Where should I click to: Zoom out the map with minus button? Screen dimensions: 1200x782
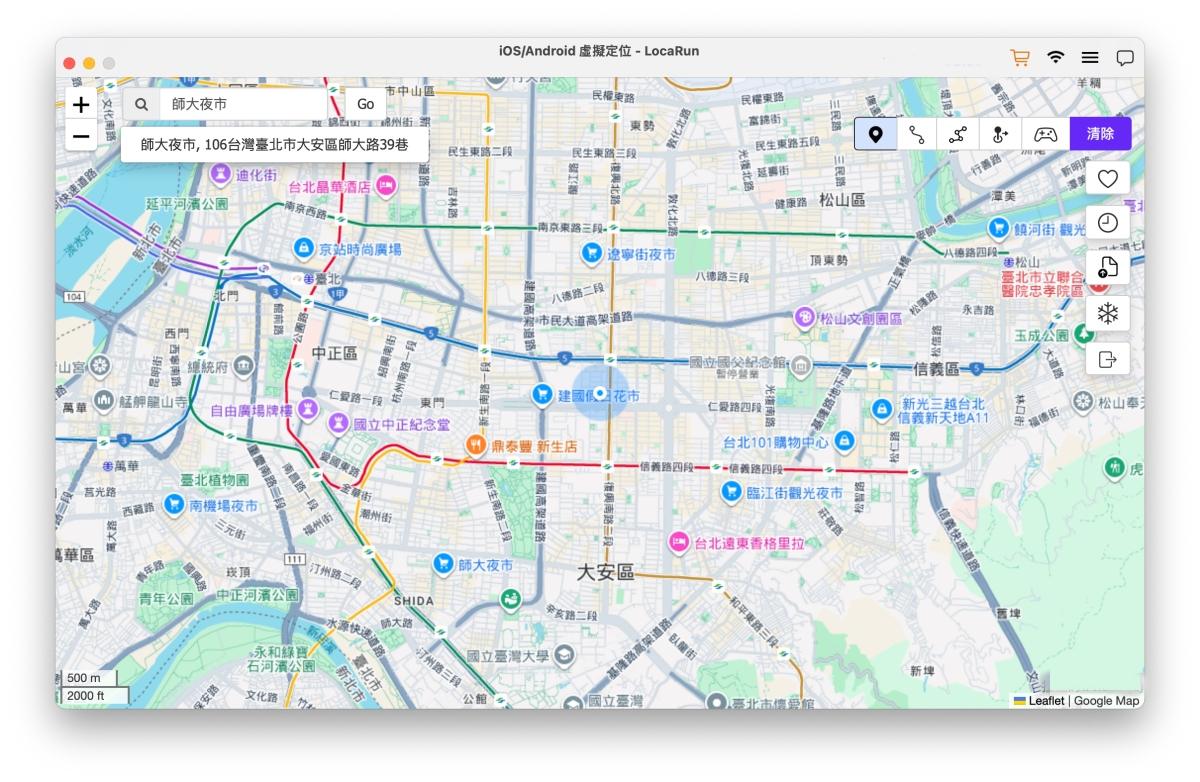(x=81, y=136)
